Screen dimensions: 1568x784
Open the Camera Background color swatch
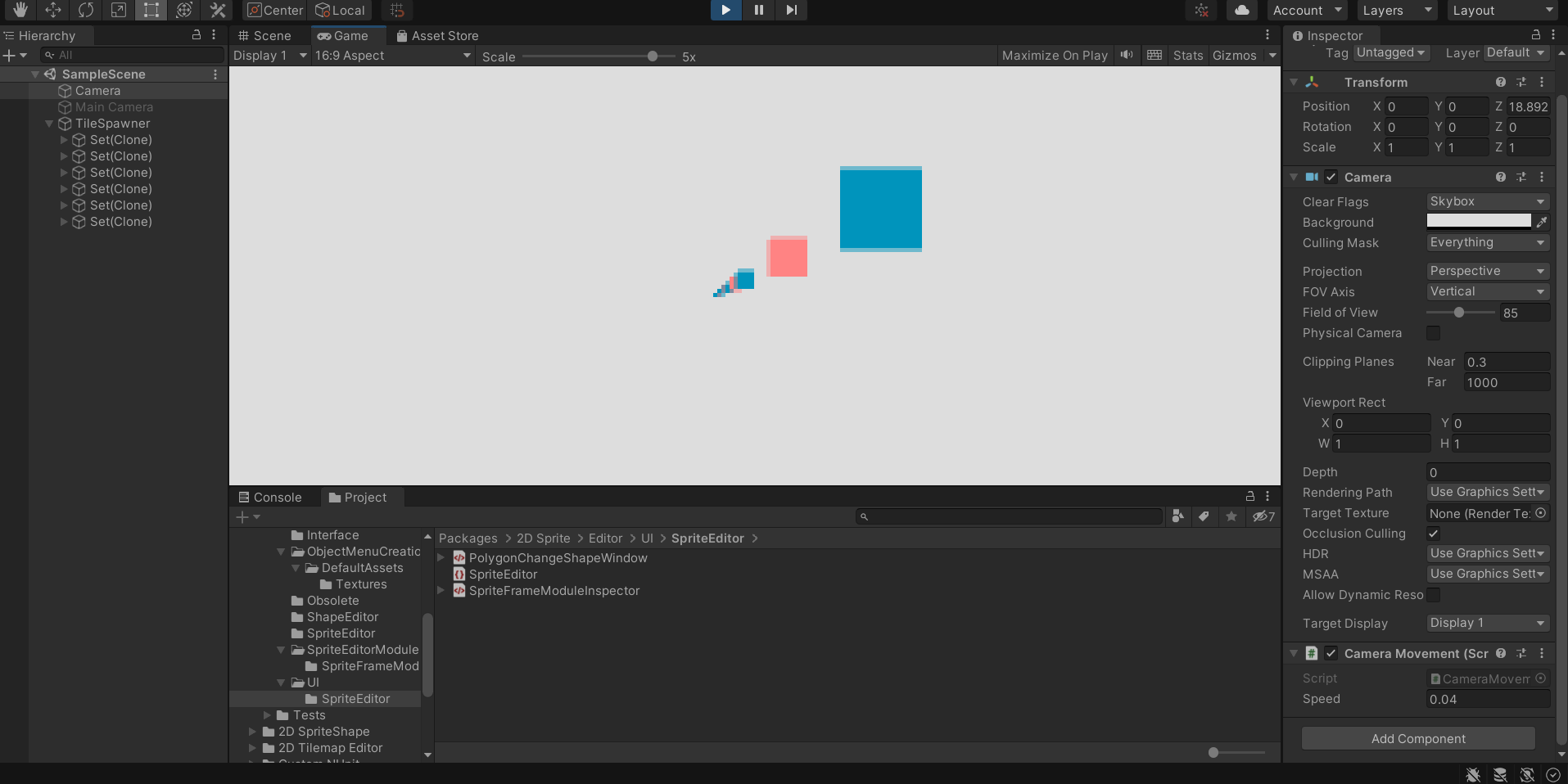(x=1479, y=221)
